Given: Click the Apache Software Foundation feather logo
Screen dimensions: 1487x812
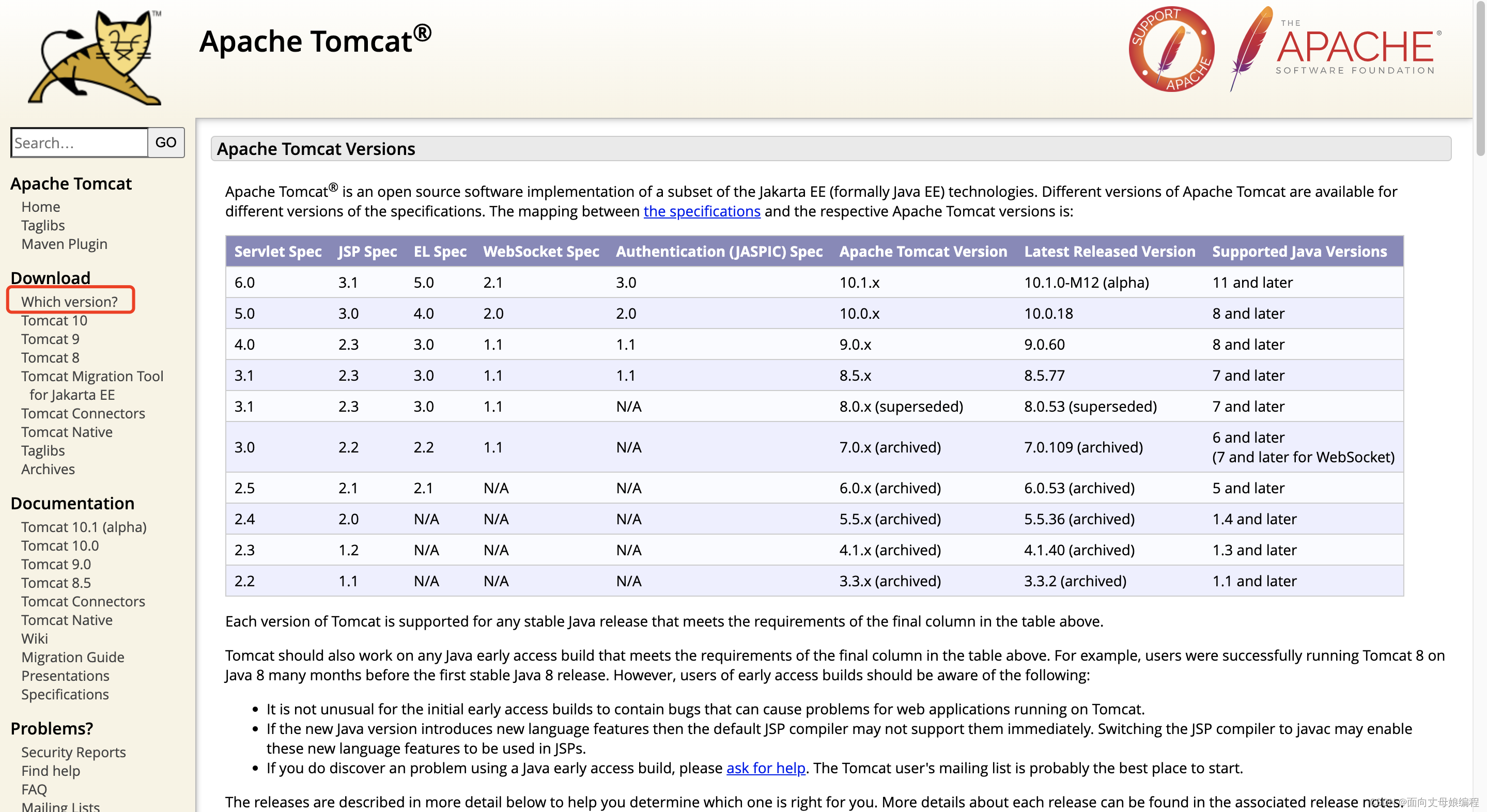Looking at the screenshot, I should [x=1336, y=50].
